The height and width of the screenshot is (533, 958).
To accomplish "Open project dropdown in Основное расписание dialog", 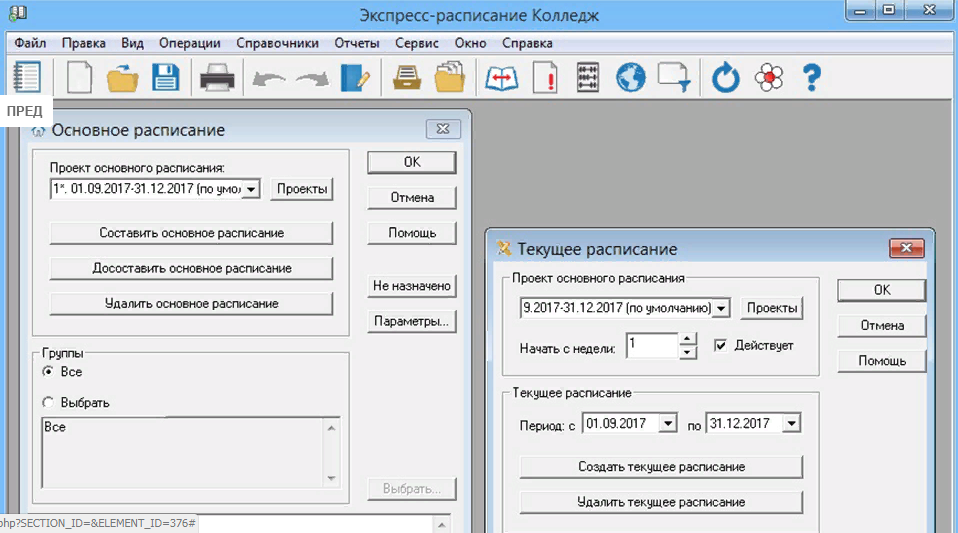I will [x=251, y=189].
